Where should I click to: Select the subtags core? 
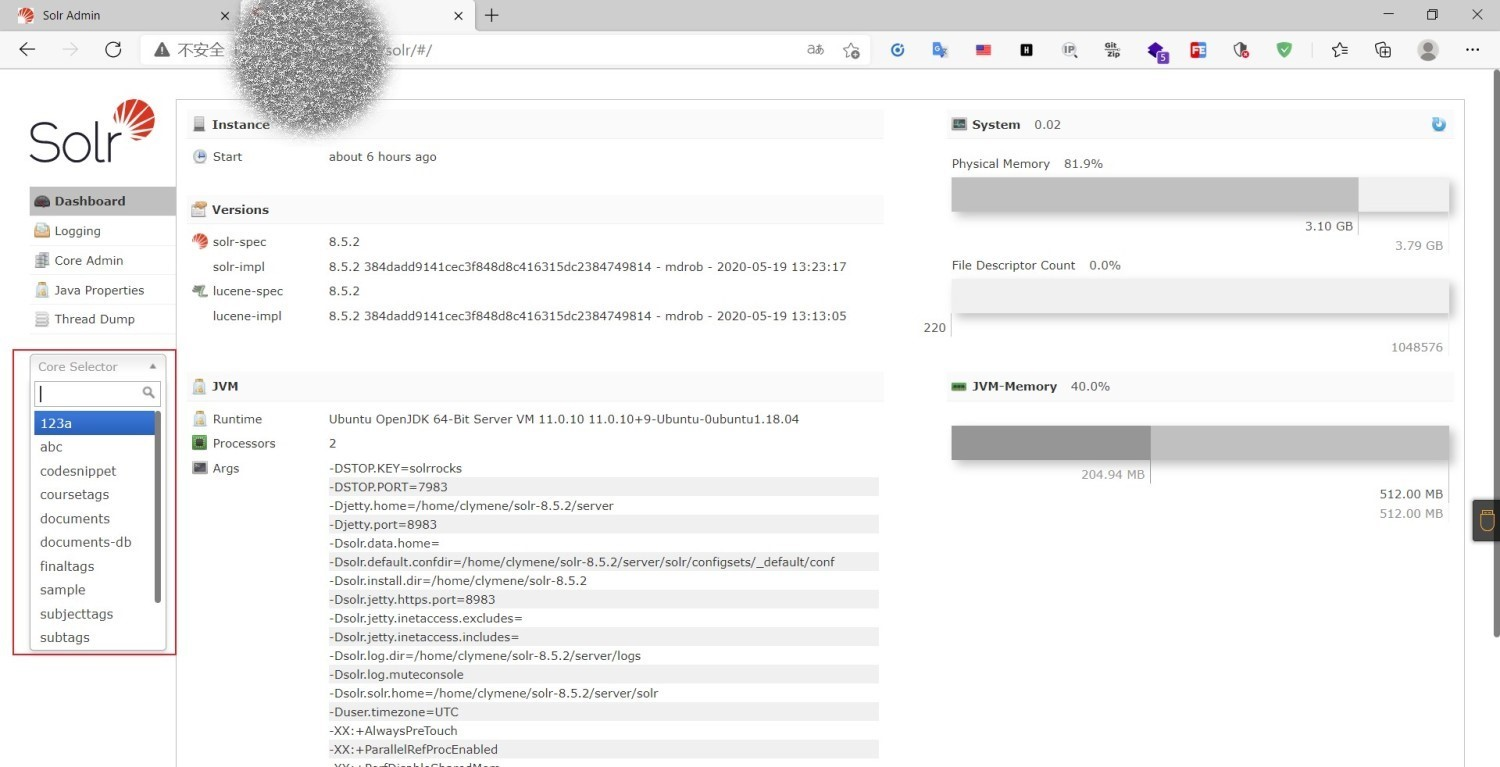[95, 637]
